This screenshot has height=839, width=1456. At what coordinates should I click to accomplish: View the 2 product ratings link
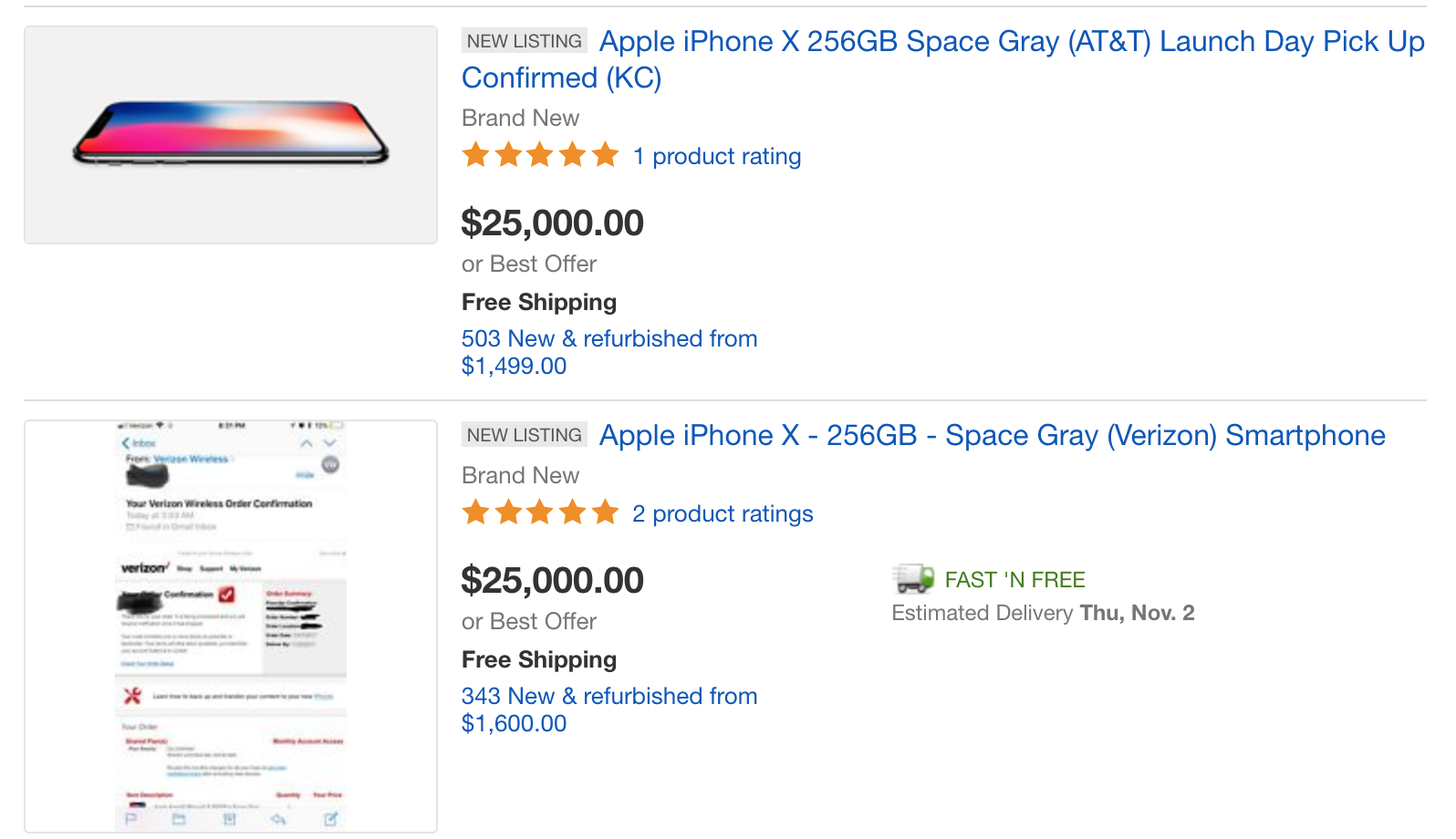(723, 514)
